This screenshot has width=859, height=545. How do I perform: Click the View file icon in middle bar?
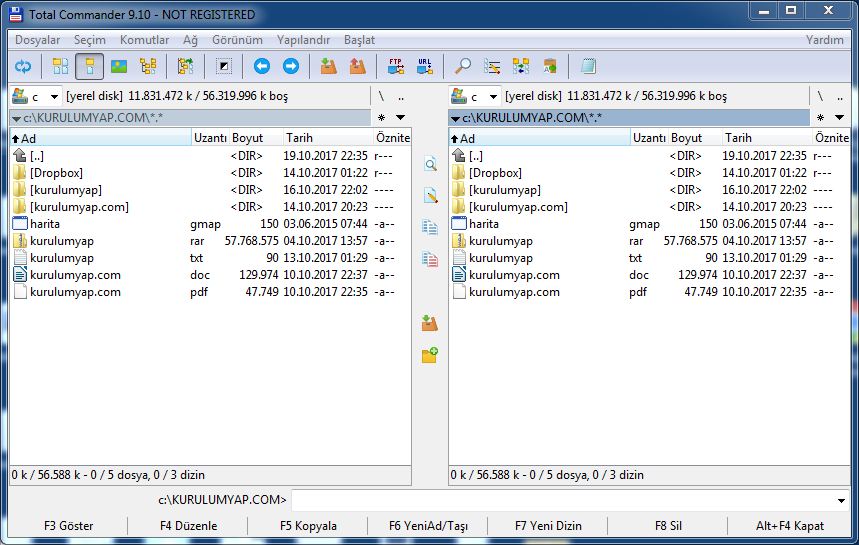[x=430, y=164]
